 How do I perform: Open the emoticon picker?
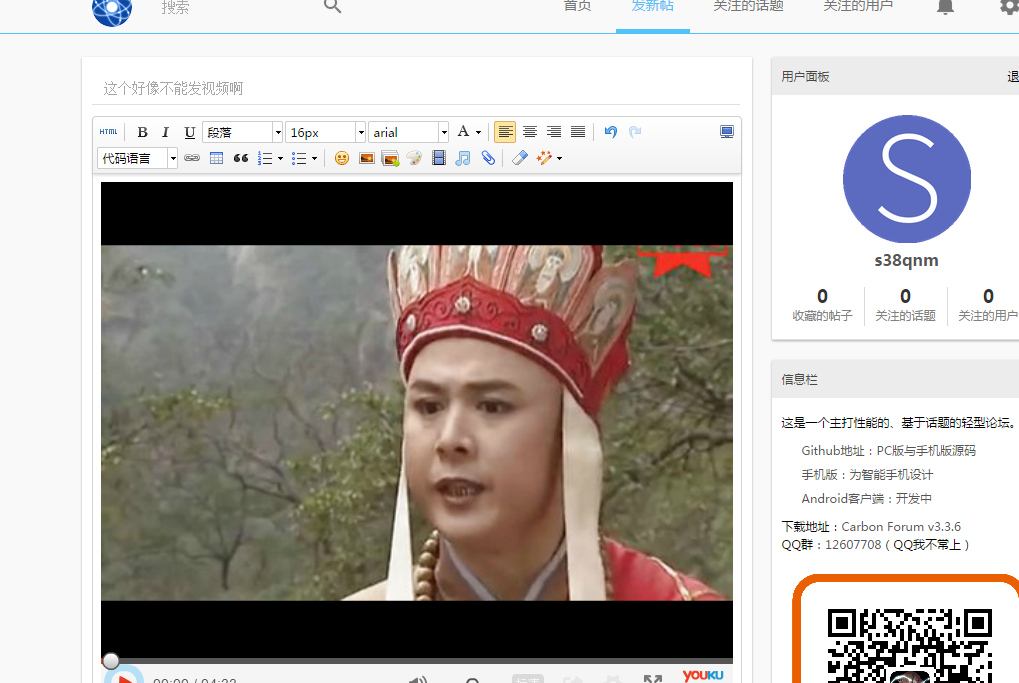coord(342,158)
